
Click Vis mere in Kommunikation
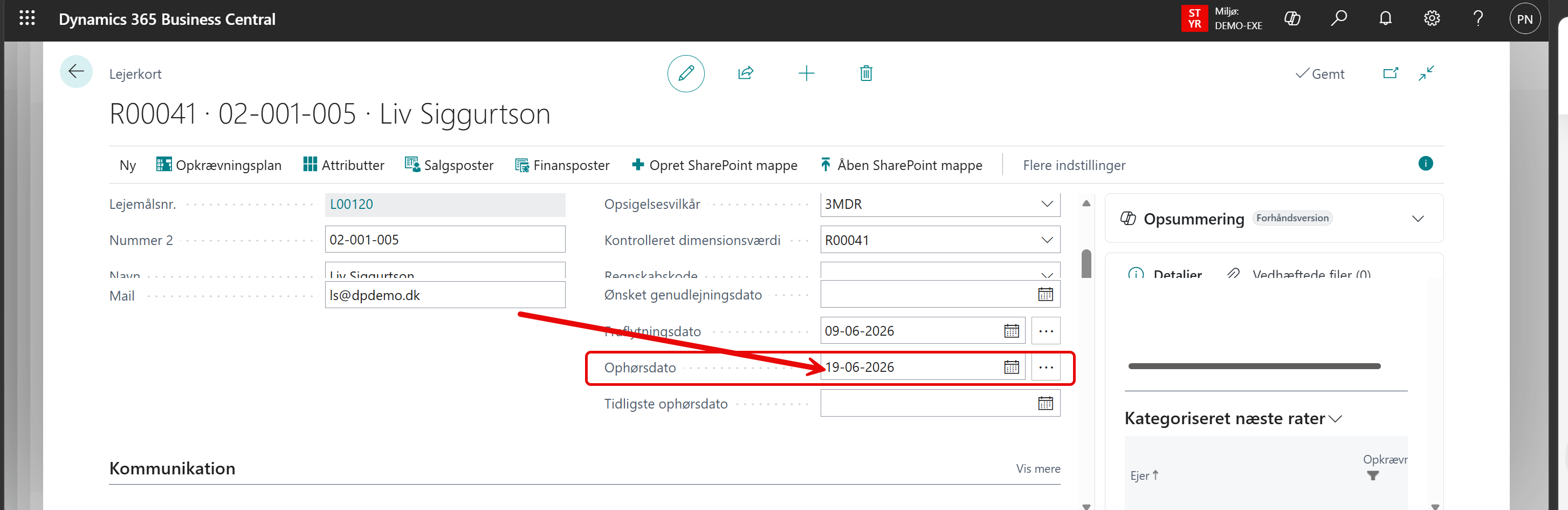tap(1038, 468)
